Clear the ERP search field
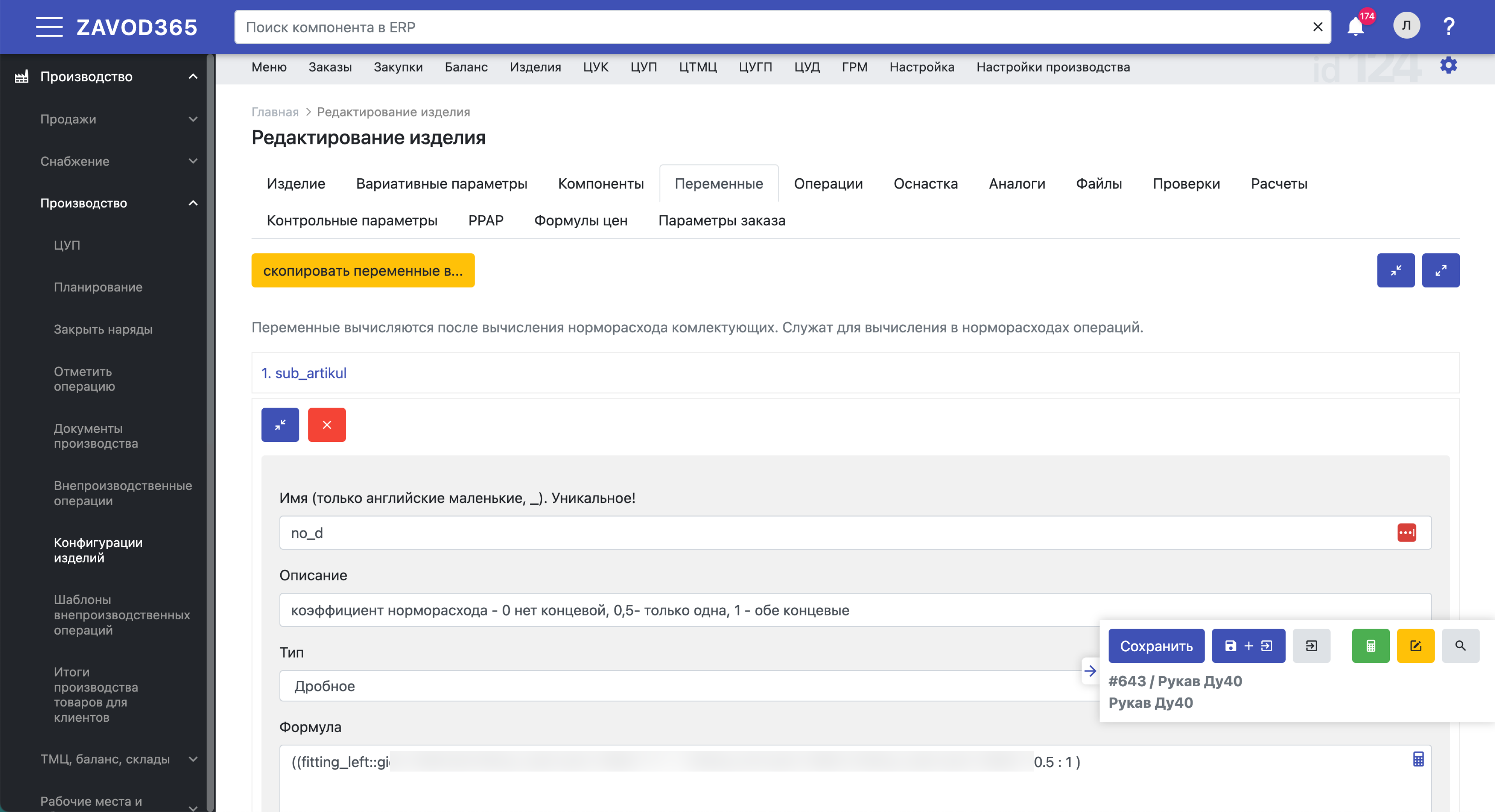 (x=1317, y=27)
